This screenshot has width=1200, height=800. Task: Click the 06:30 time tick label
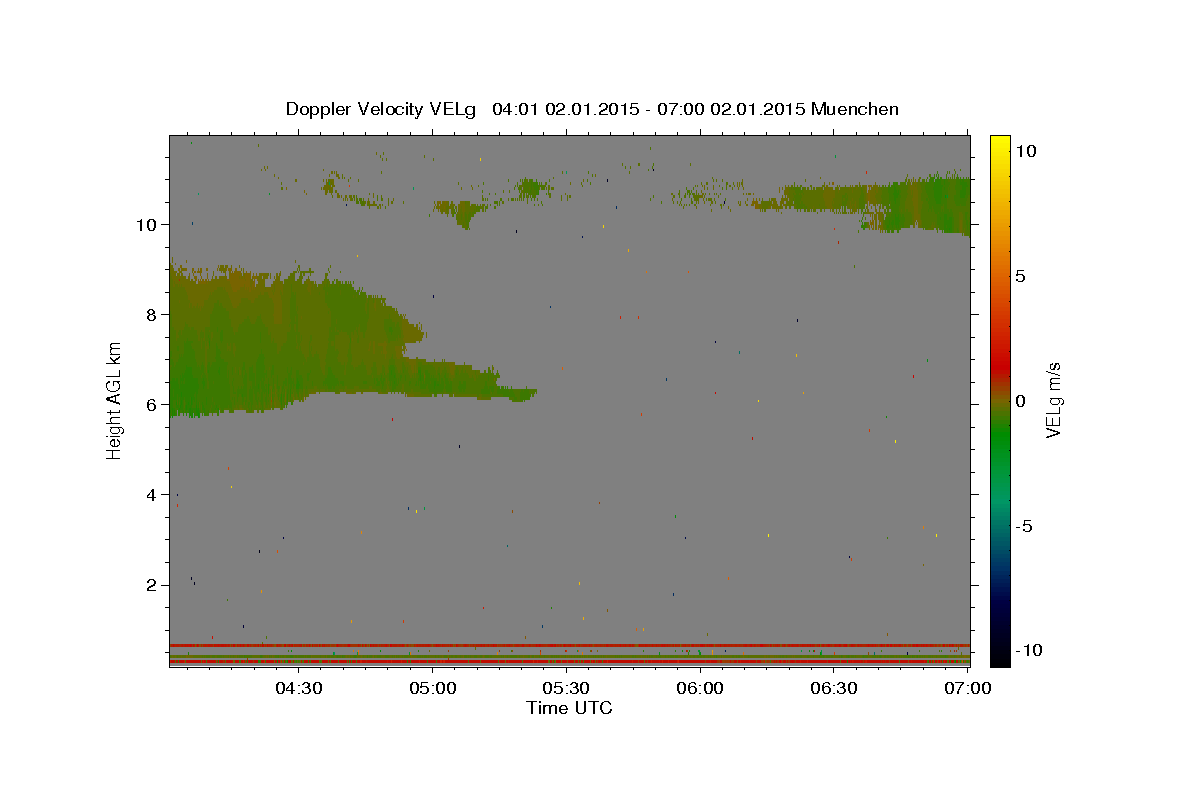coord(834,688)
